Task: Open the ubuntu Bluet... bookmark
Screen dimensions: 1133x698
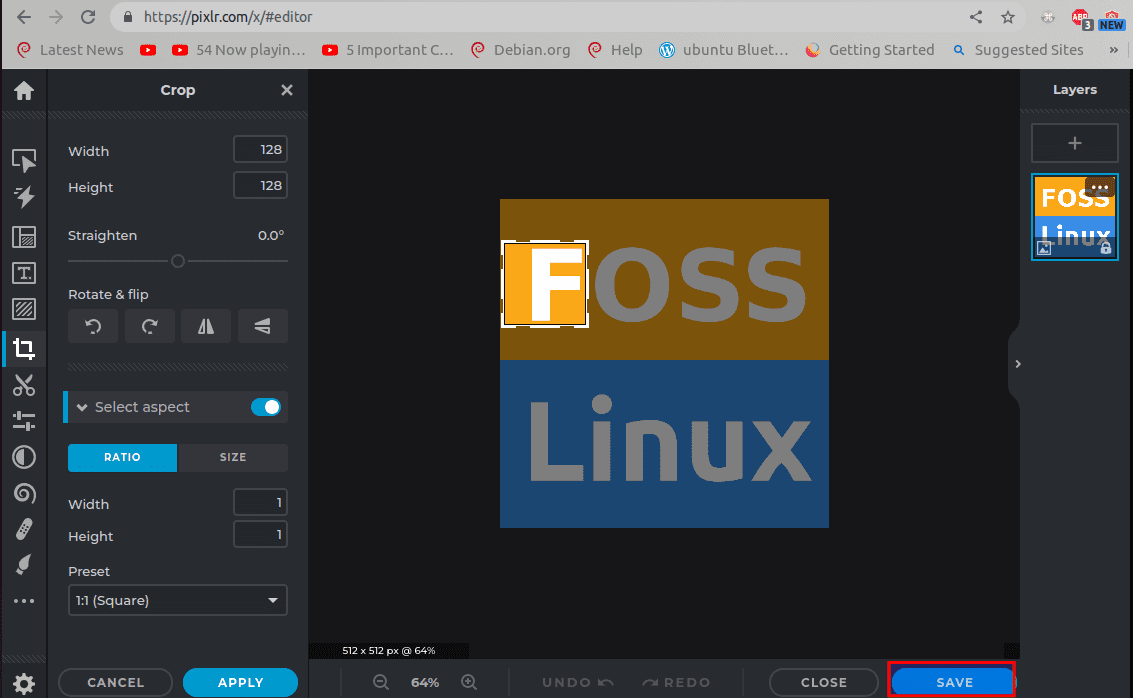Action: pos(723,50)
